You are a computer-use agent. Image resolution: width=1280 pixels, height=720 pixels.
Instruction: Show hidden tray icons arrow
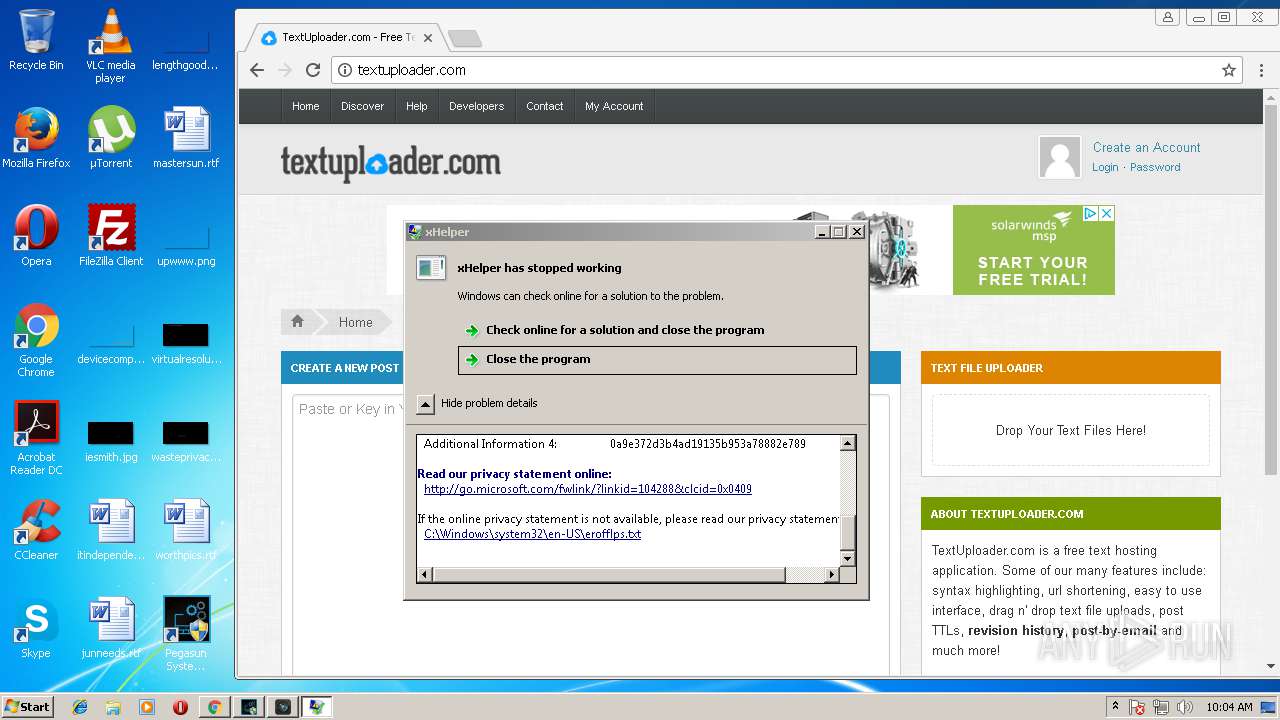(x=1115, y=707)
